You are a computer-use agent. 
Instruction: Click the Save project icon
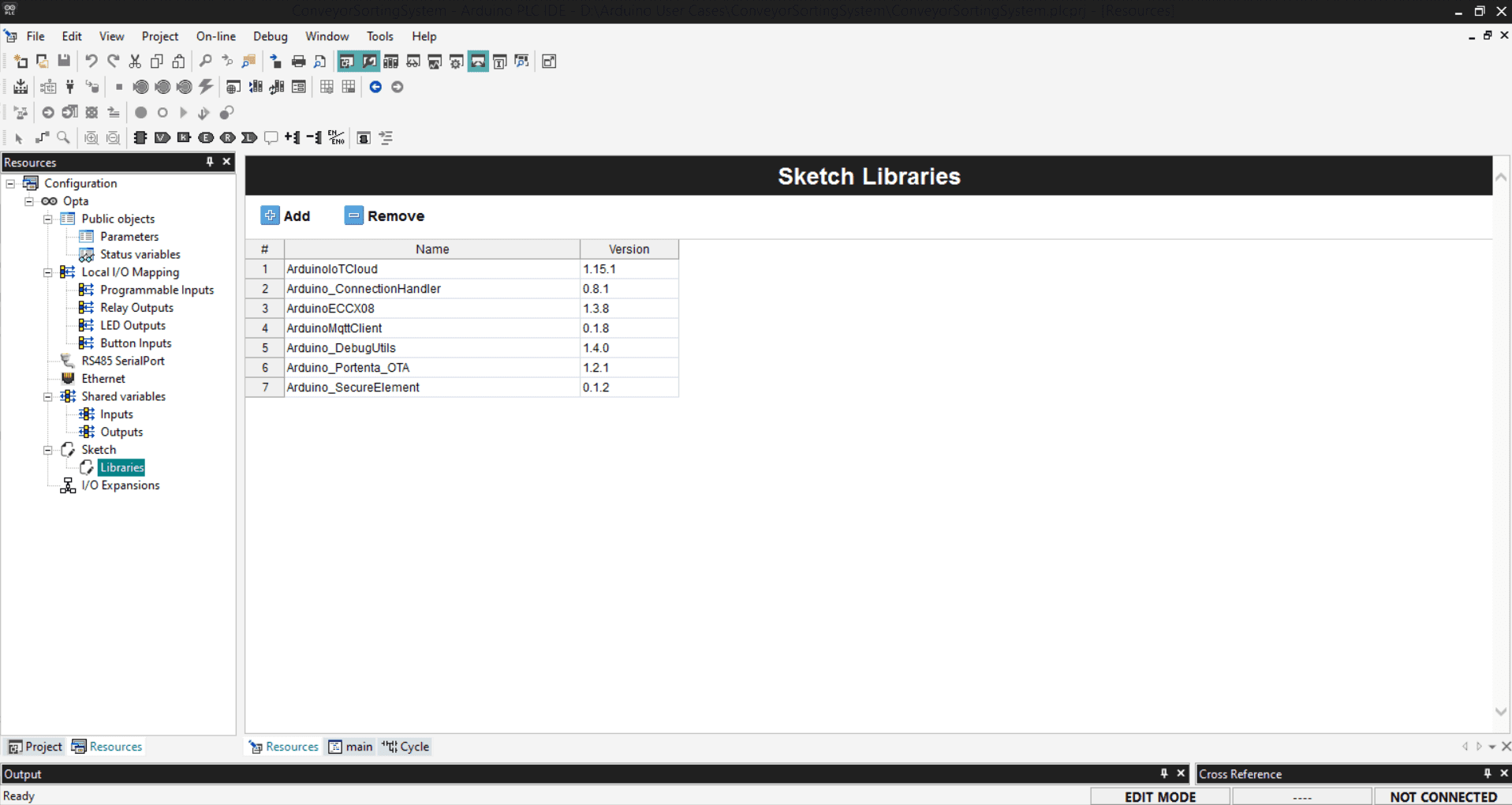(x=64, y=62)
